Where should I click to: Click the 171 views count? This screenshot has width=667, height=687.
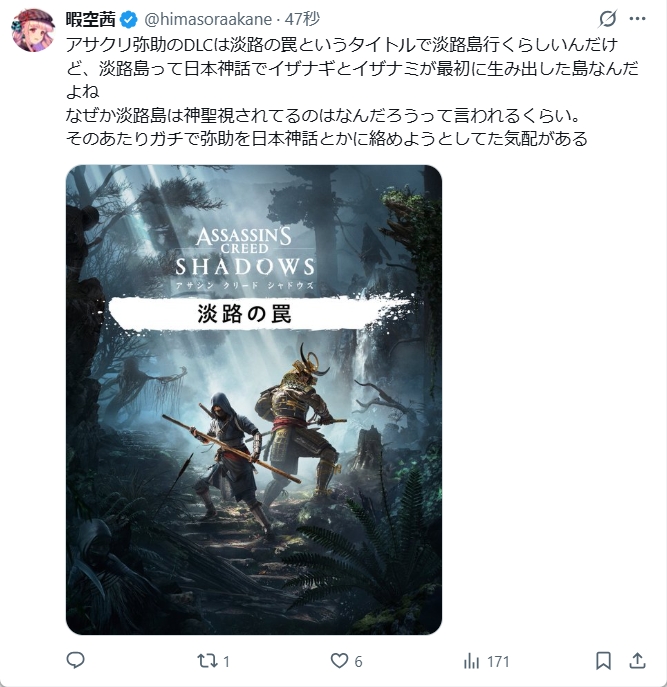(498, 661)
